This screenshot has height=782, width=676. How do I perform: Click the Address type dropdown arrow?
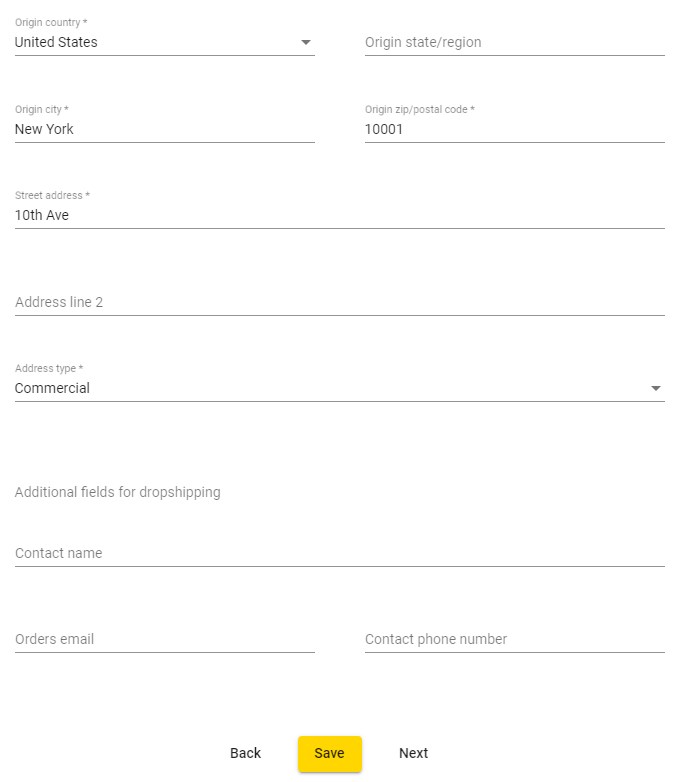pos(656,389)
